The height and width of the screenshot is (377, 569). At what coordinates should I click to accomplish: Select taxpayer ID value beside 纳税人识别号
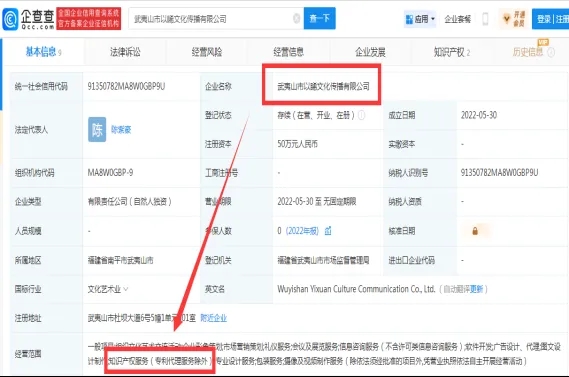coord(499,173)
